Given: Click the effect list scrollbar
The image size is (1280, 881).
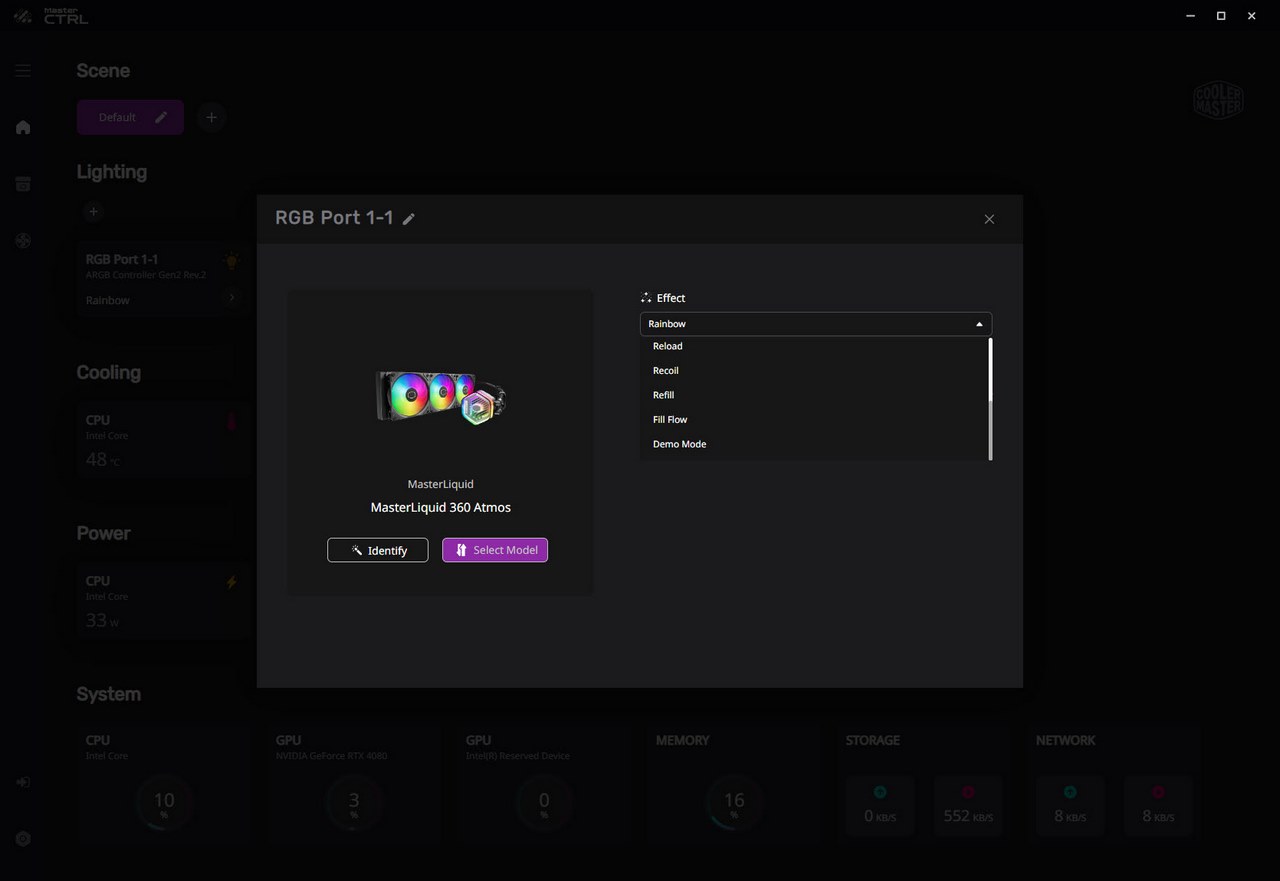Looking at the screenshot, I should [990, 398].
